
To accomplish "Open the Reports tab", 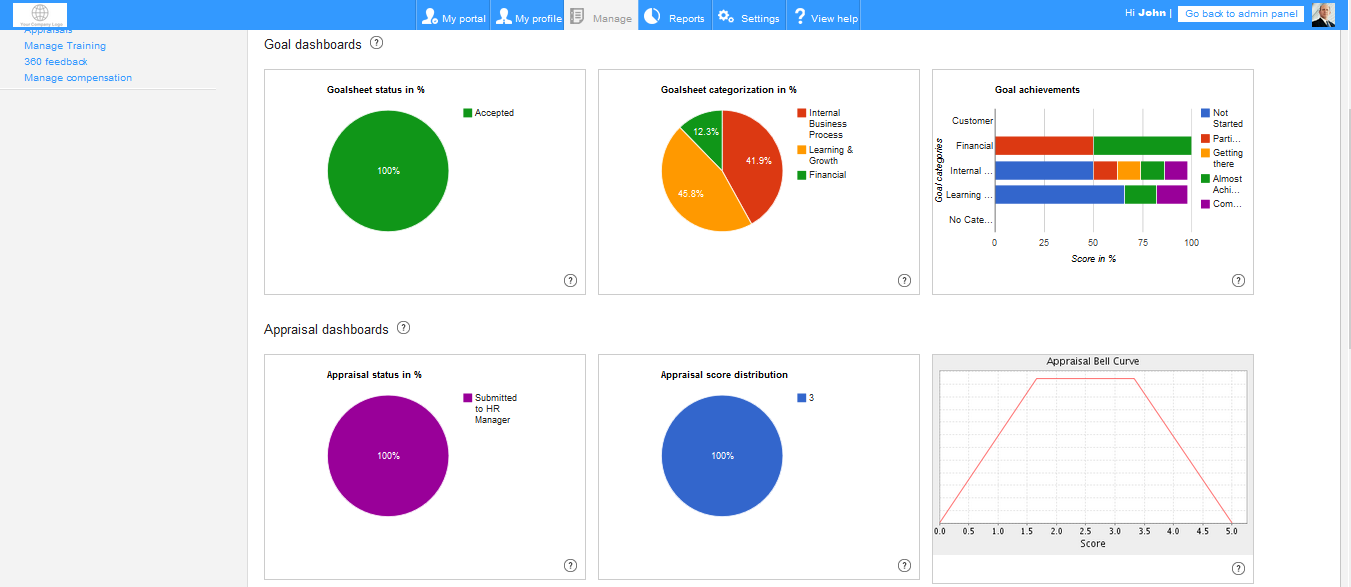I will tap(675, 16).
